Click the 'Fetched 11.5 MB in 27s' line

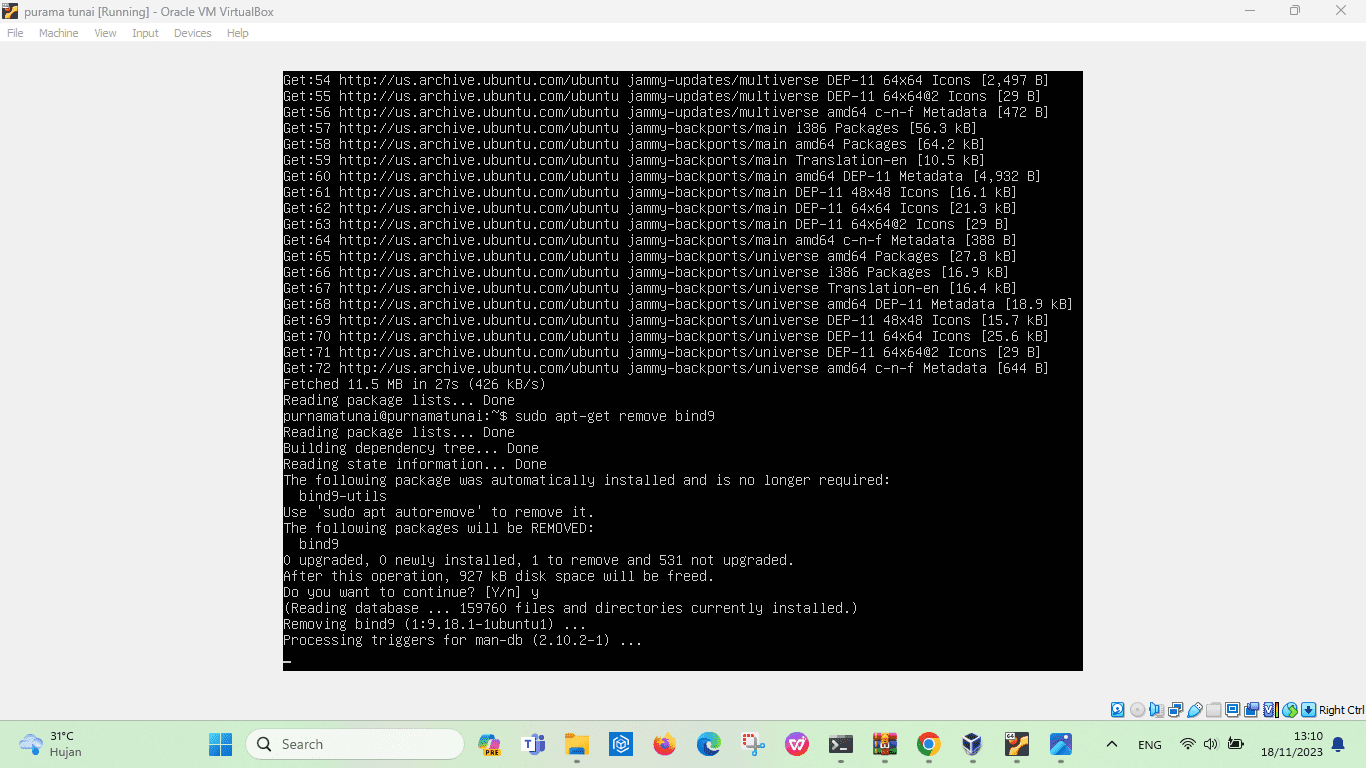tap(415, 384)
